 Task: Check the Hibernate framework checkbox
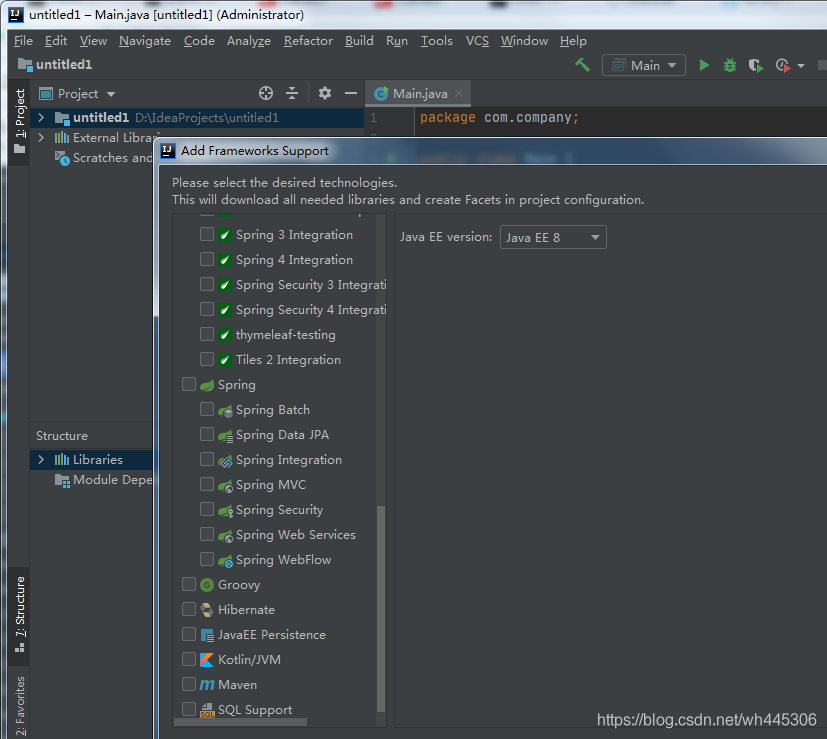189,609
